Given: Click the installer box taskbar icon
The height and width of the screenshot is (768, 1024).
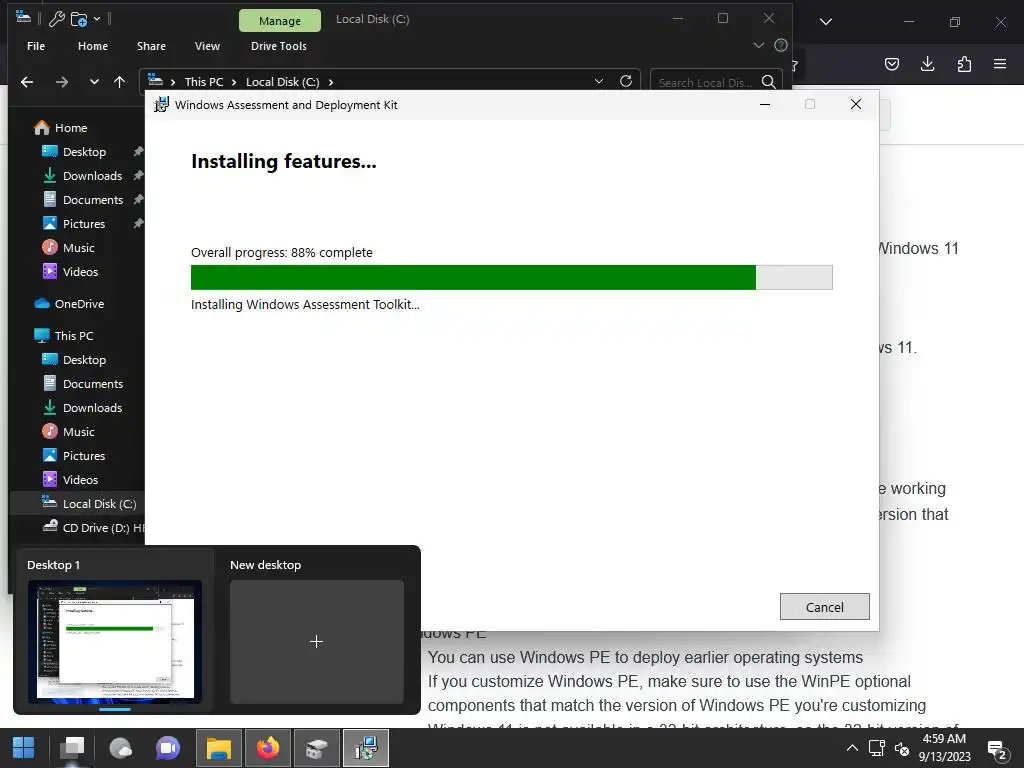Looking at the screenshot, I should pos(316,748).
